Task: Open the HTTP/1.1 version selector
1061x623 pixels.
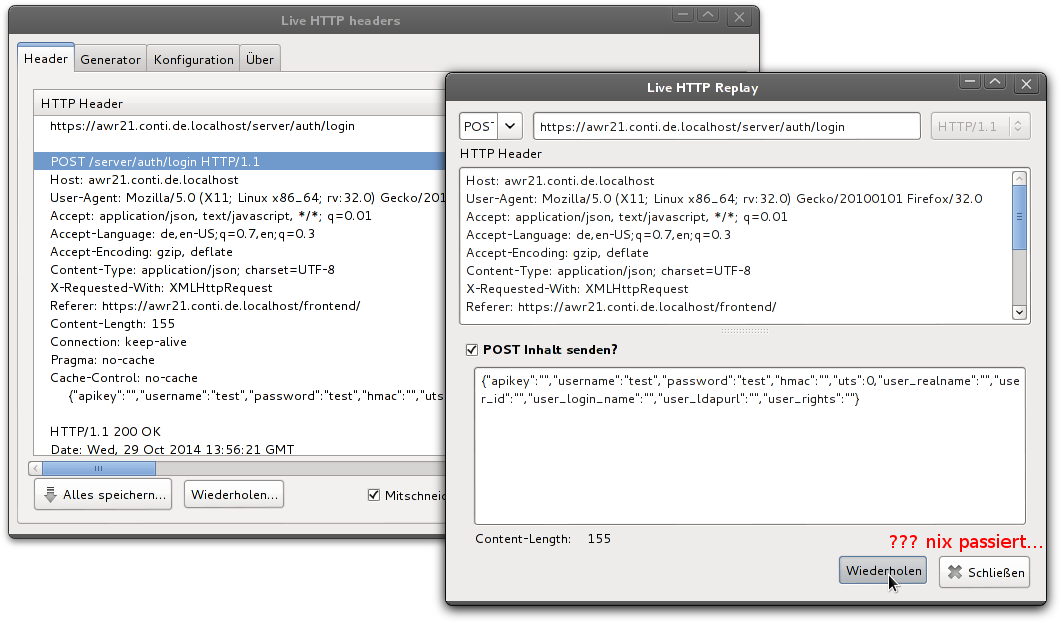Action: click(x=980, y=126)
